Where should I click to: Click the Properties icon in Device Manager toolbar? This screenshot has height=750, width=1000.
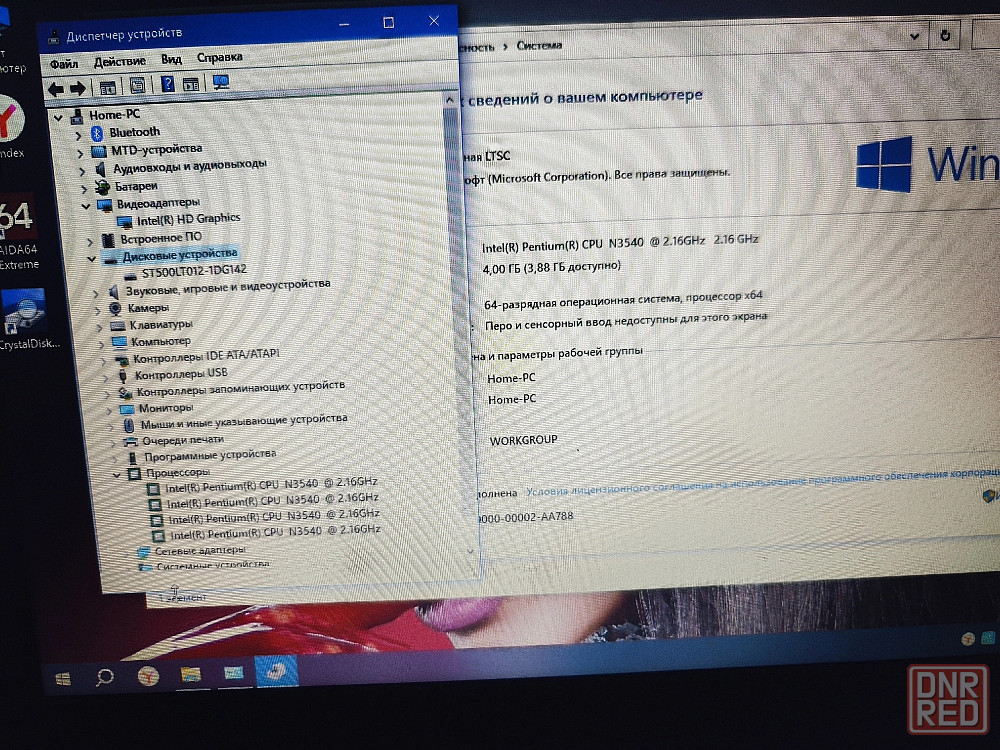137,85
